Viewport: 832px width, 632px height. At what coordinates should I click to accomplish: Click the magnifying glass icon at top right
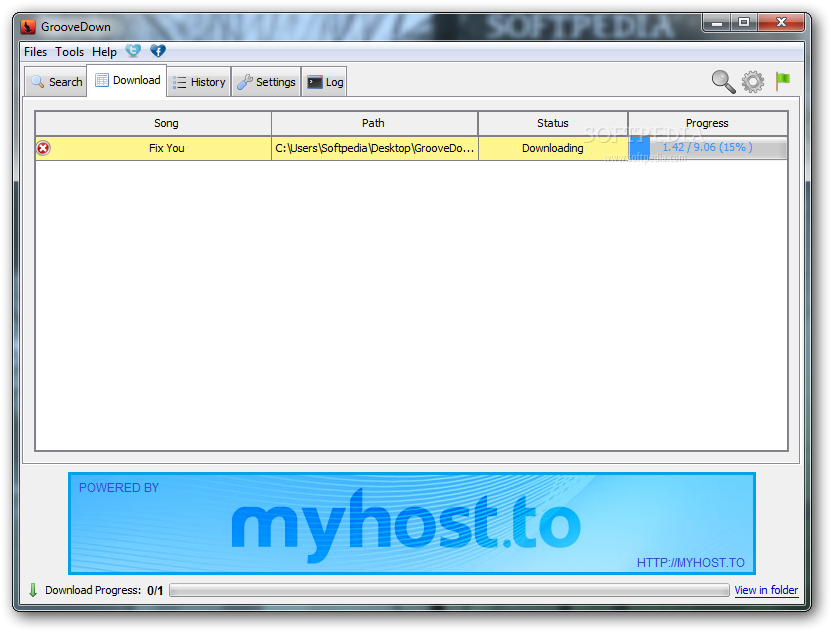pos(723,82)
